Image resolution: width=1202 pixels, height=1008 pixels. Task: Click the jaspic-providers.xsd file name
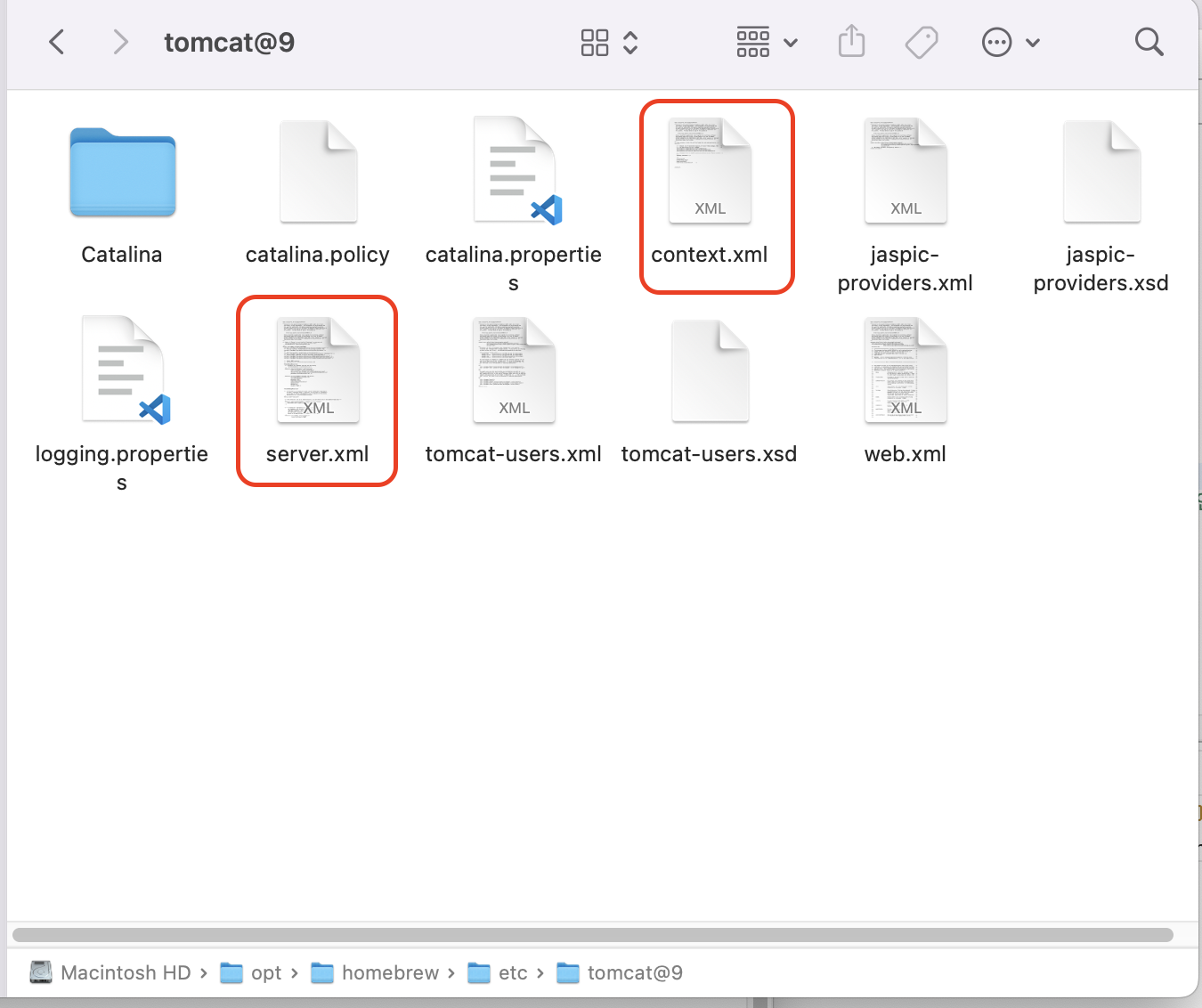click(1101, 268)
